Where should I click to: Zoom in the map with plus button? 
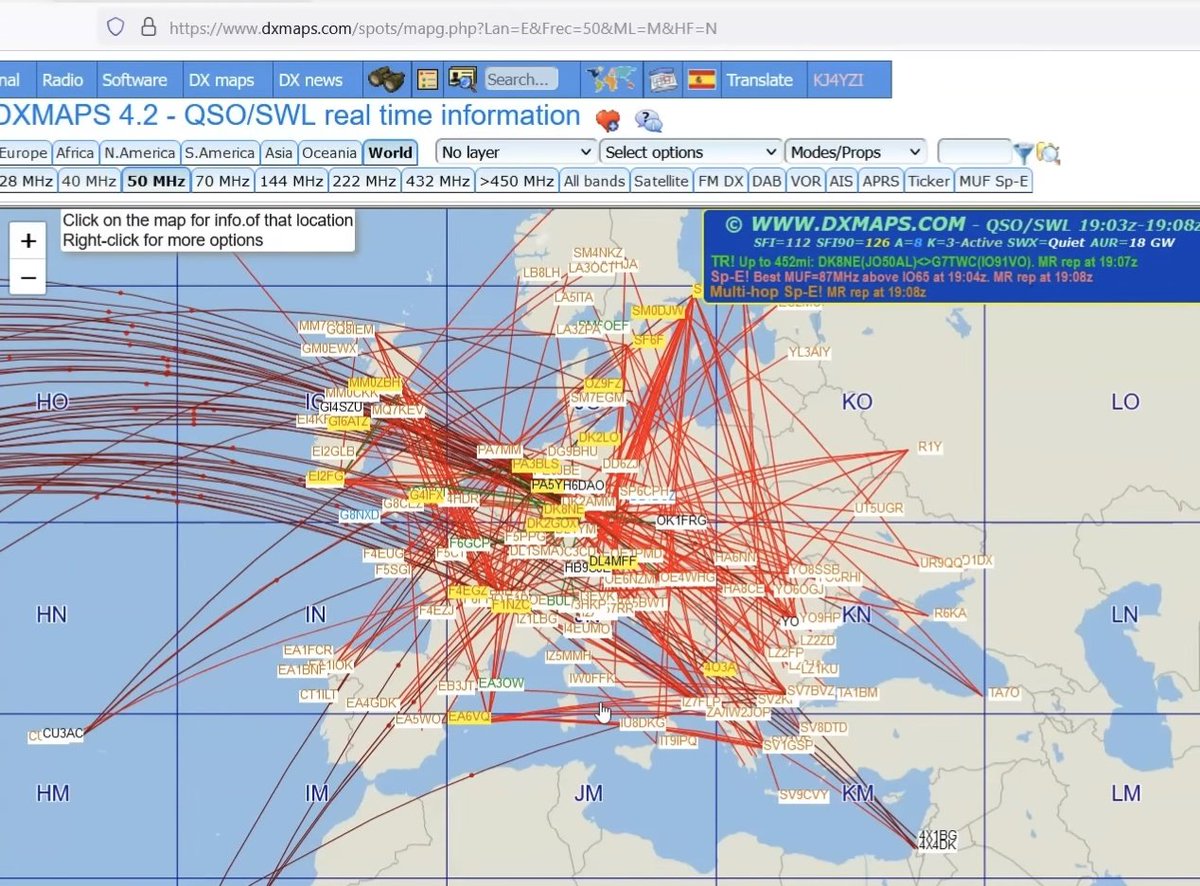click(28, 241)
